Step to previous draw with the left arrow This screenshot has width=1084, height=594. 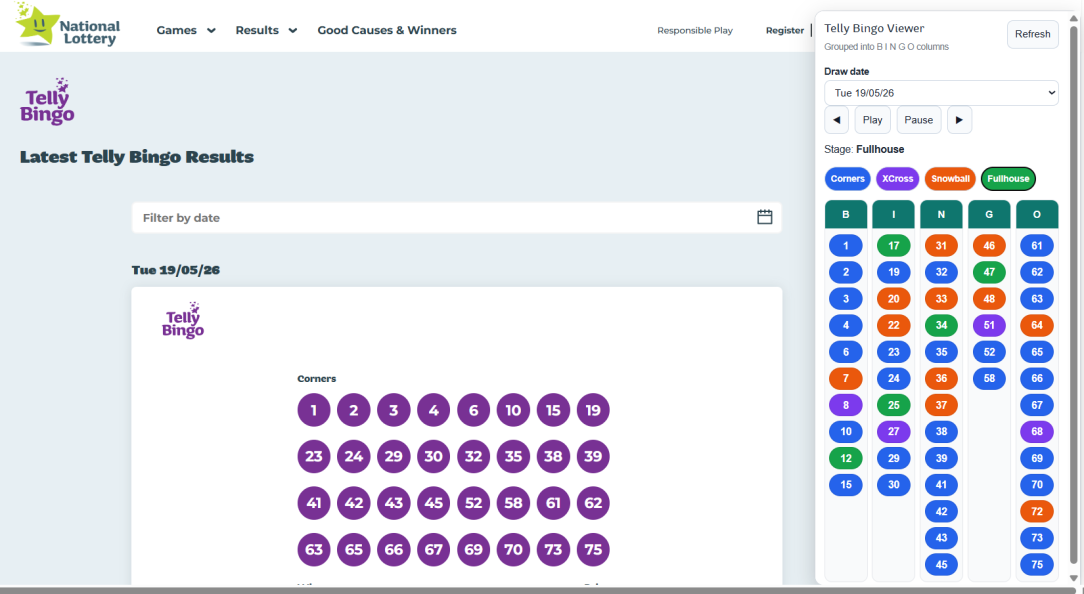pos(837,120)
